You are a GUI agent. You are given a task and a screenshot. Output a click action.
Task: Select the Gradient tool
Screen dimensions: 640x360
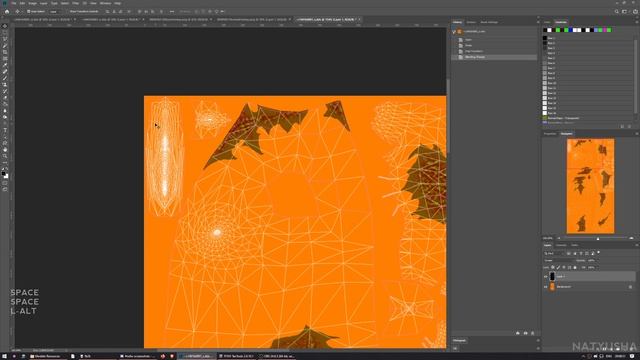tap(5, 104)
